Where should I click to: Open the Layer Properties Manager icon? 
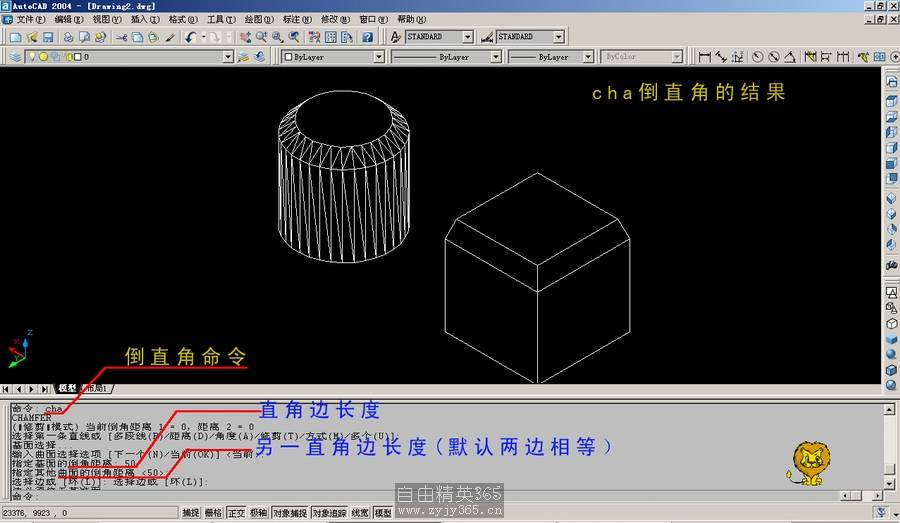[15, 57]
